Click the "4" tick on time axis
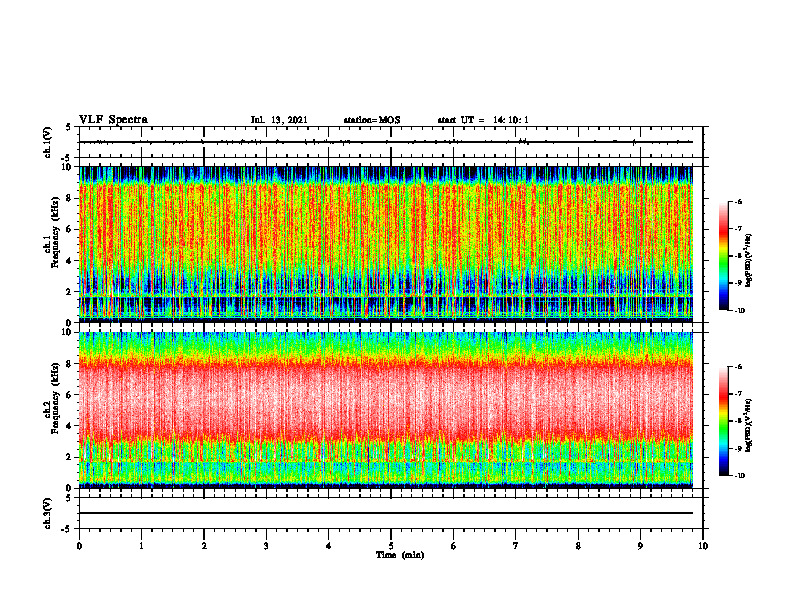This screenshot has height=612, width=792. (x=328, y=546)
